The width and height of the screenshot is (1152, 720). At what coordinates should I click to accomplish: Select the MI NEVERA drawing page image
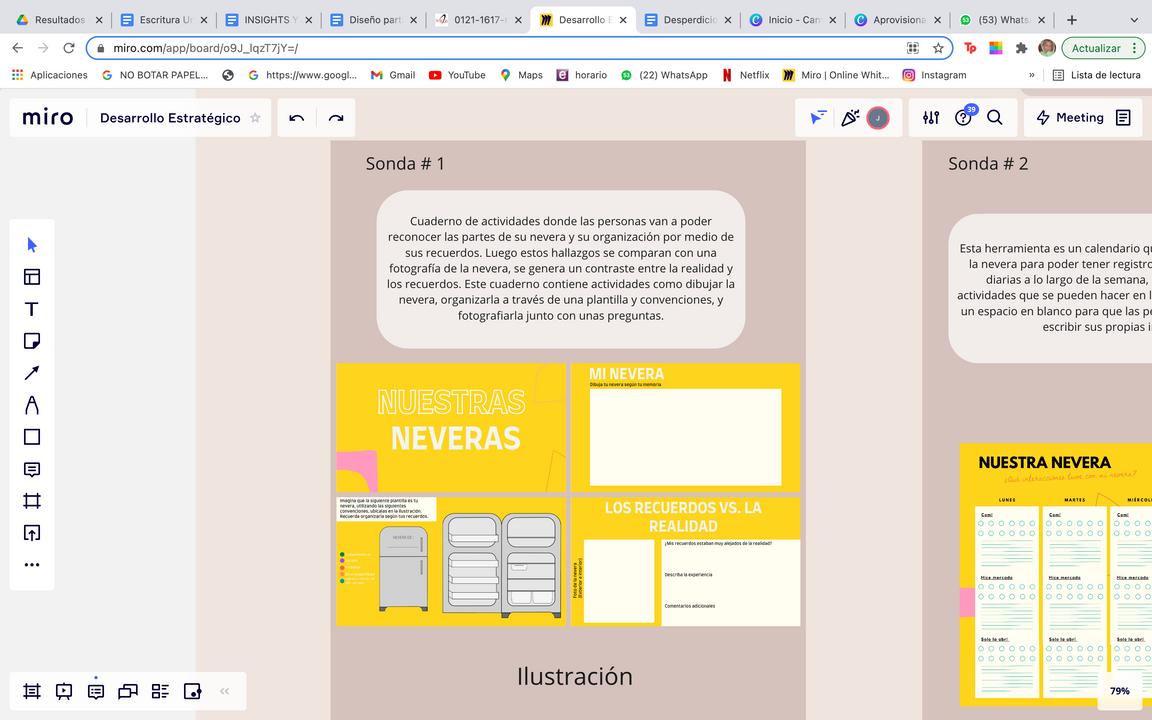685,427
